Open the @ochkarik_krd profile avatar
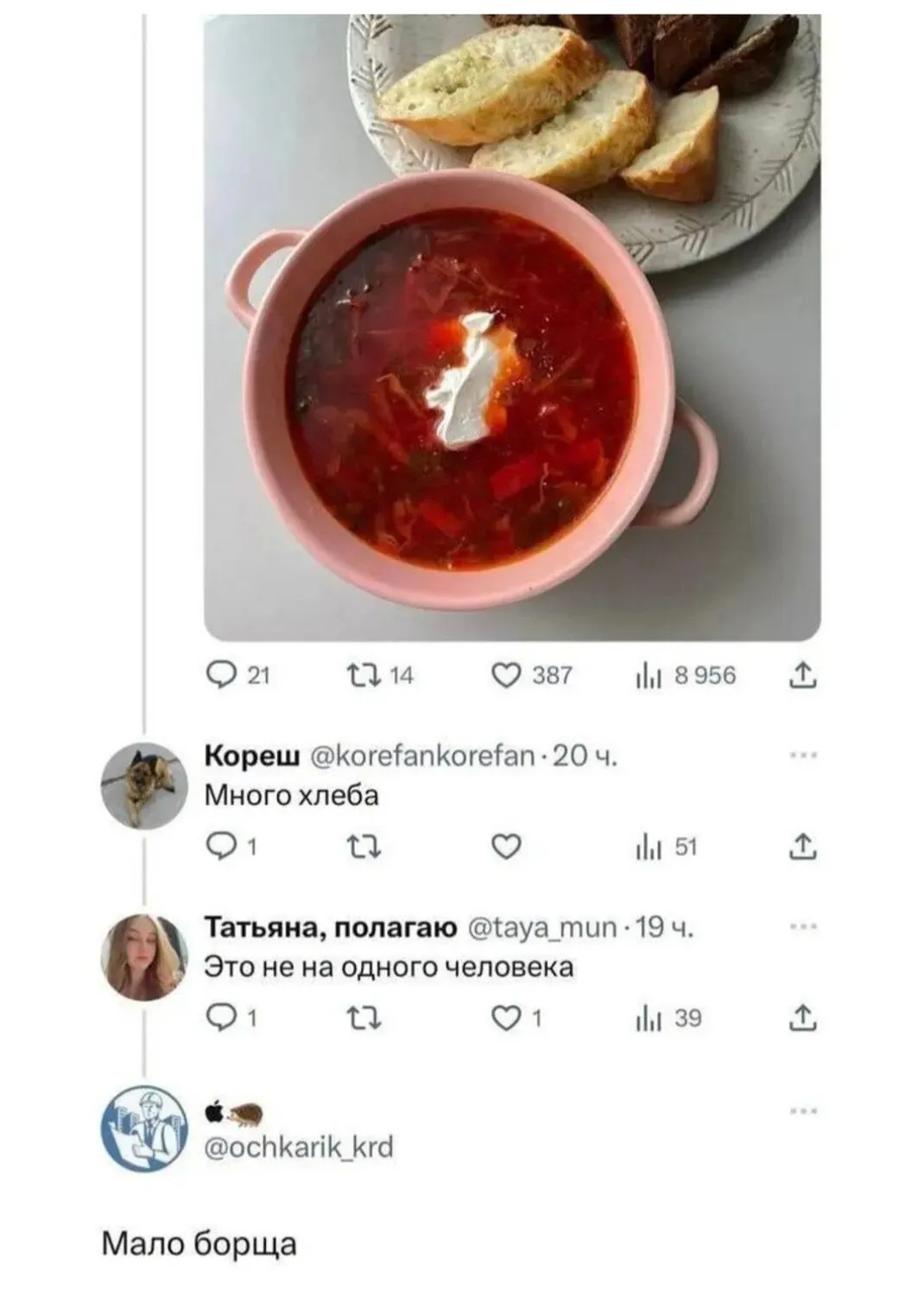 click(x=144, y=1129)
